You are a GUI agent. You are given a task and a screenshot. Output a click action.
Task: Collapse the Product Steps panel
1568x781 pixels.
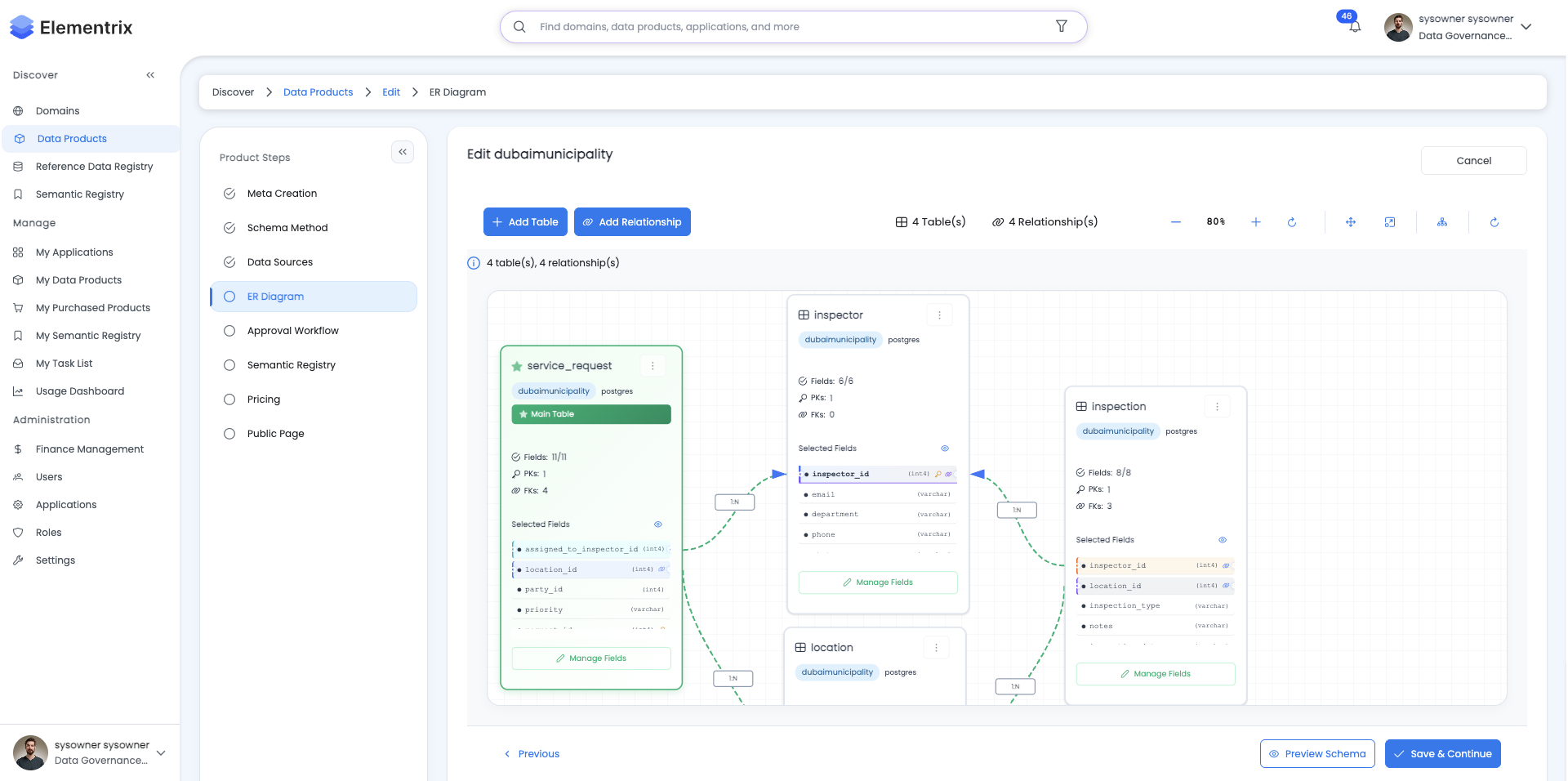point(403,152)
